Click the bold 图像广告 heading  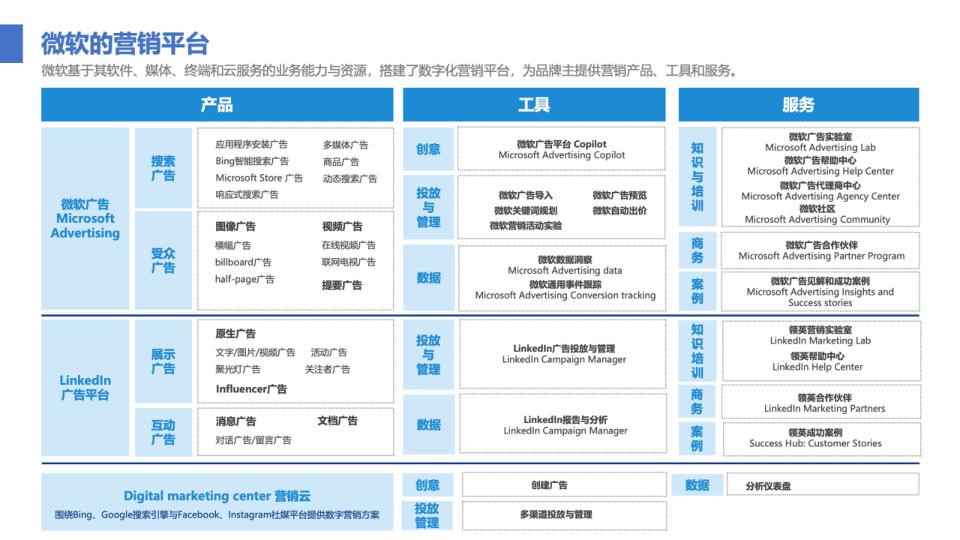point(235,227)
